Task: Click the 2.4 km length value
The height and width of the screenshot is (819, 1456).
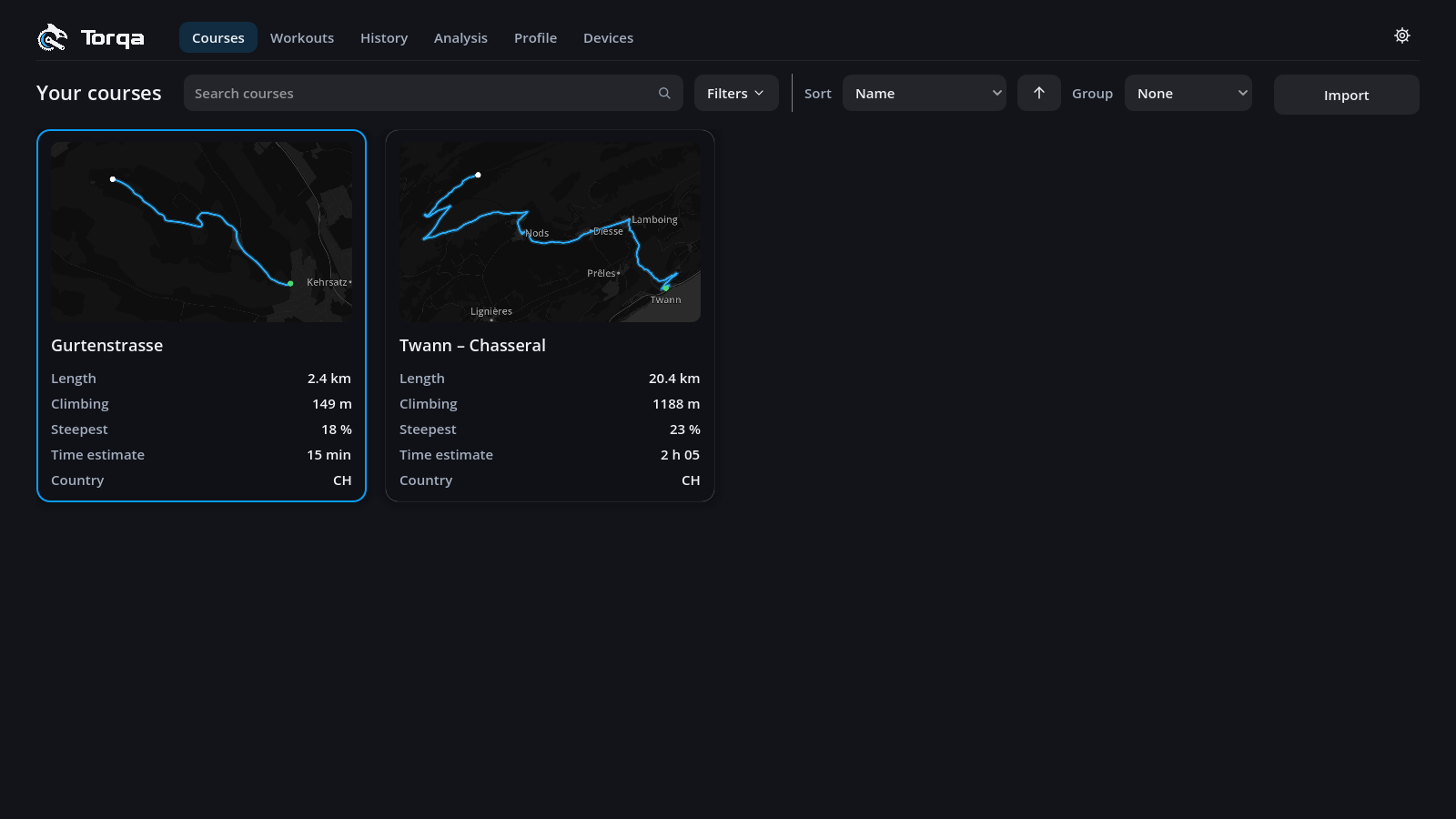Action: pos(329,378)
